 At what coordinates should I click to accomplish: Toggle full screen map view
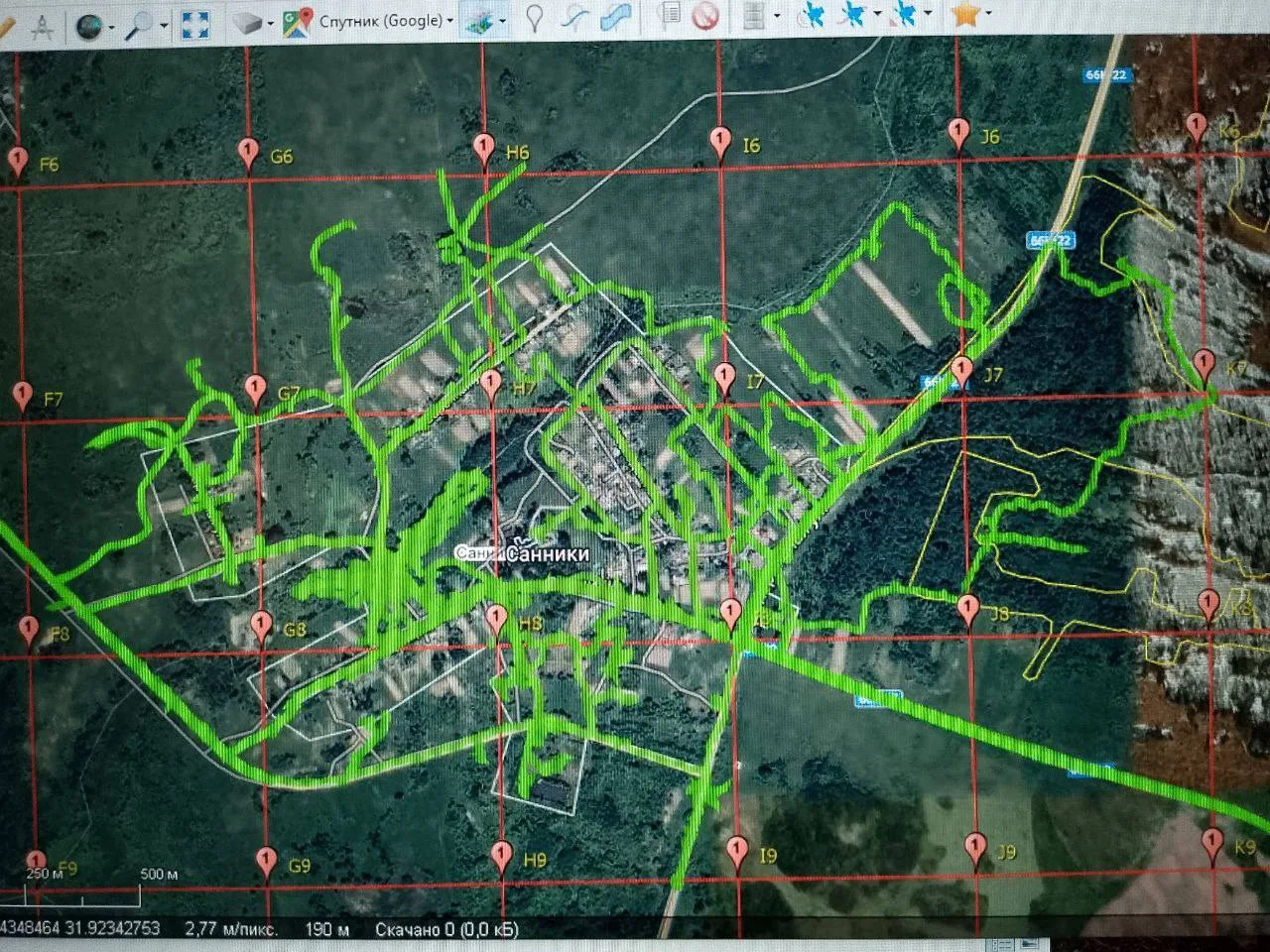[195, 24]
